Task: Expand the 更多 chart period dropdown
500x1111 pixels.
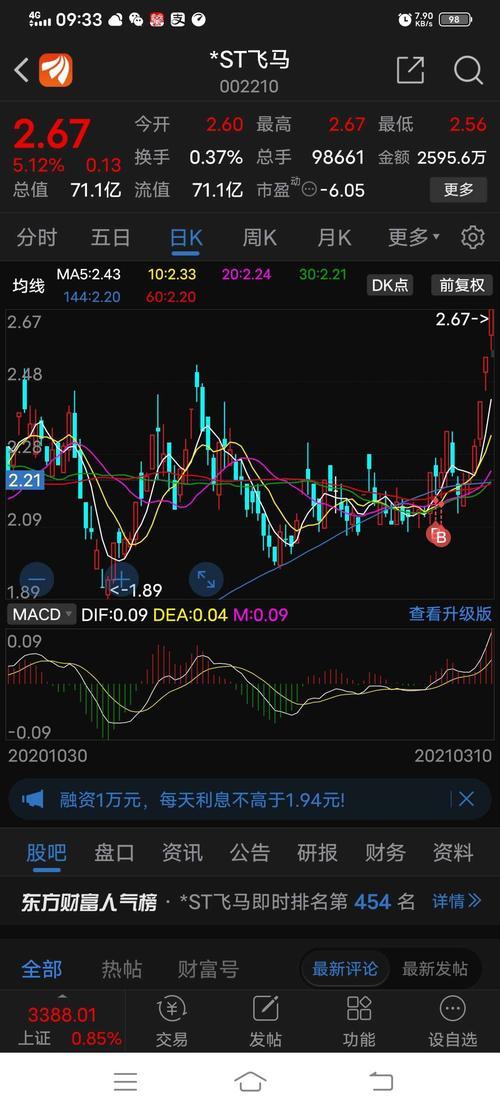Action: [x=414, y=237]
